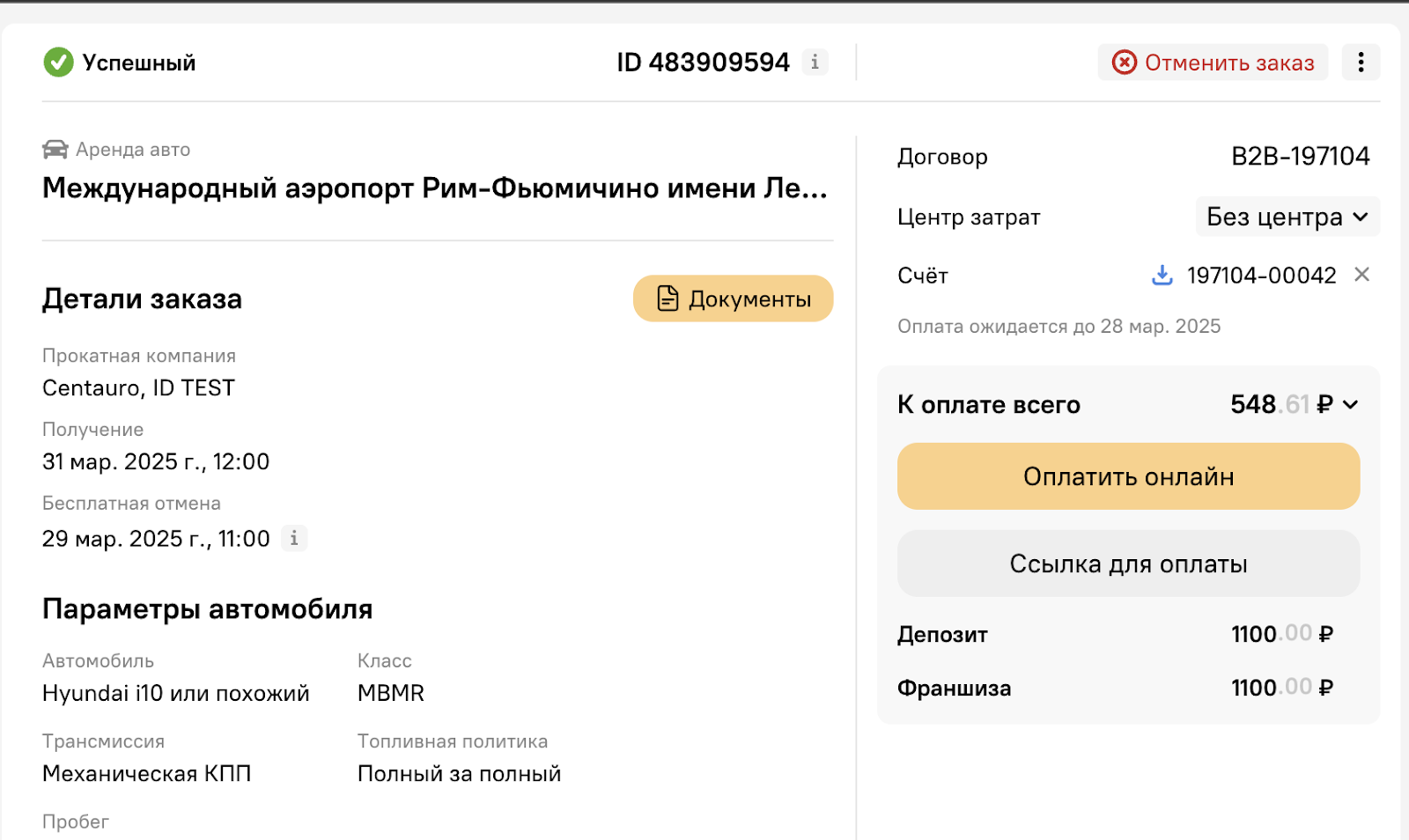Remove the invoice with the X icon
1409x840 pixels.
click(x=1361, y=275)
